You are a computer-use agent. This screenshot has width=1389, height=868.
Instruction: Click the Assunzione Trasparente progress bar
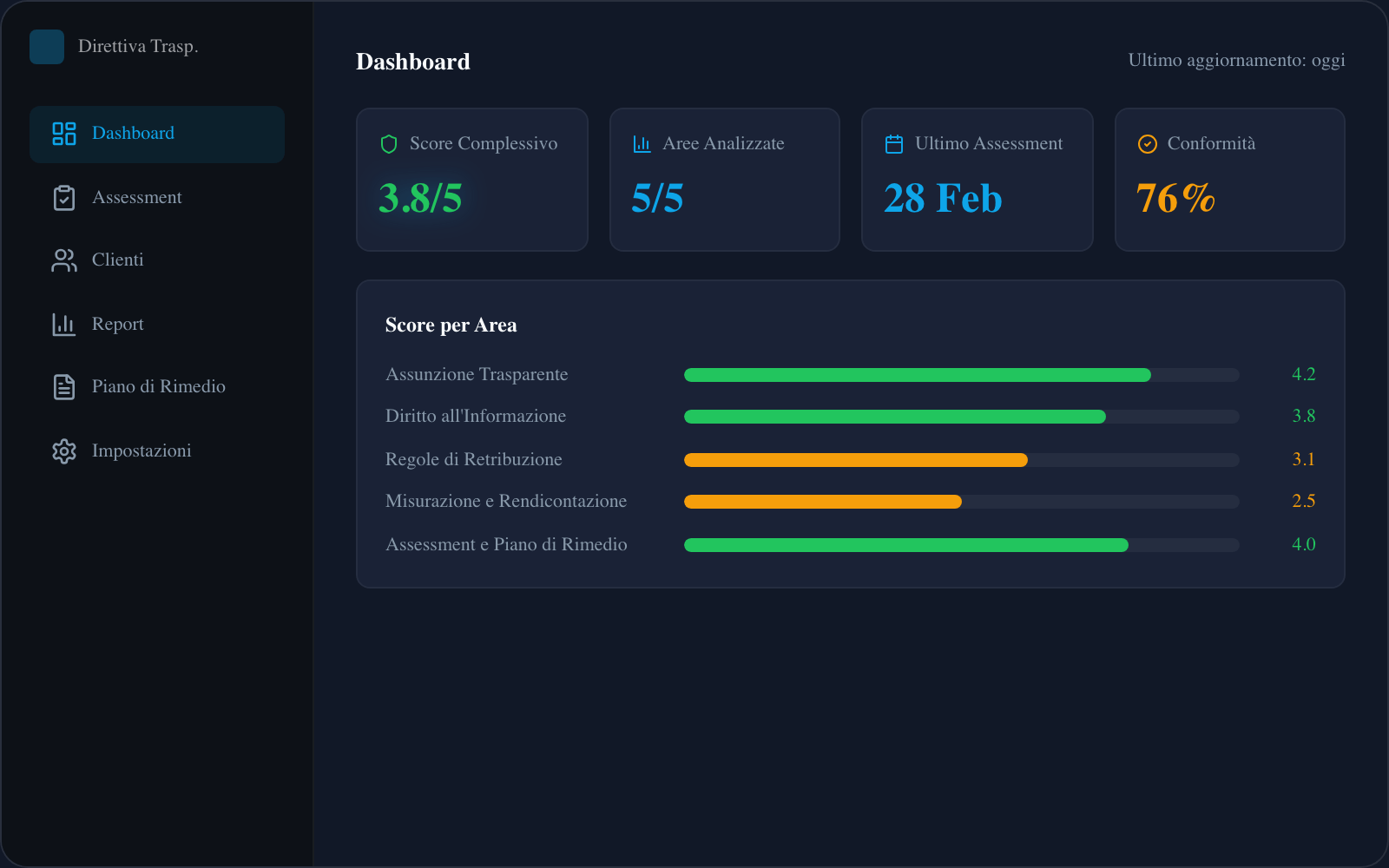pyautogui.click(x=917, y=375)
